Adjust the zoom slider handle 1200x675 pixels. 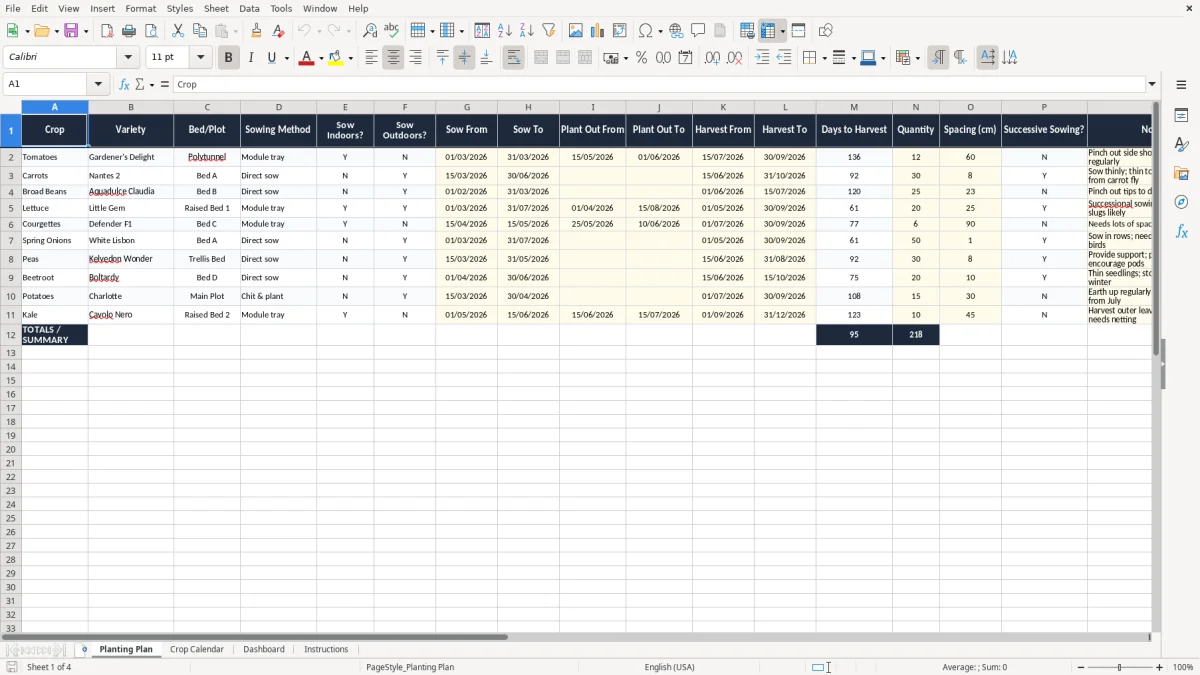(1120, 667)
